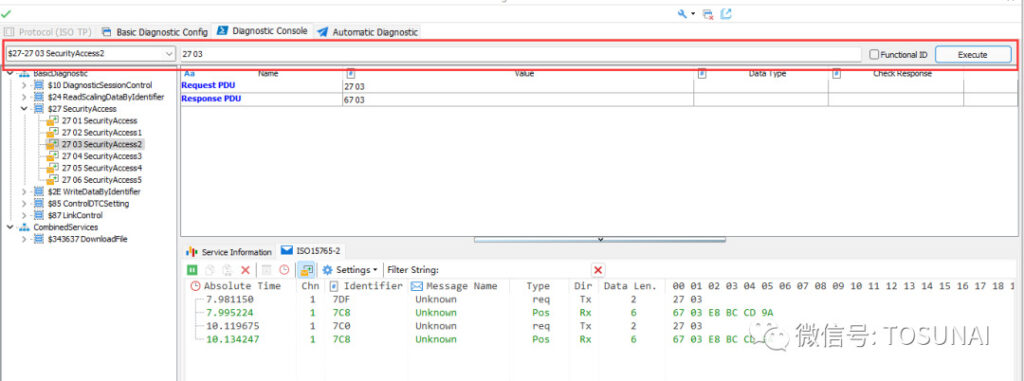Click the red clock time-mode icon in trace toolbar
The height and width of the screenshot is (381, 1024).
(x=284, y=269)
